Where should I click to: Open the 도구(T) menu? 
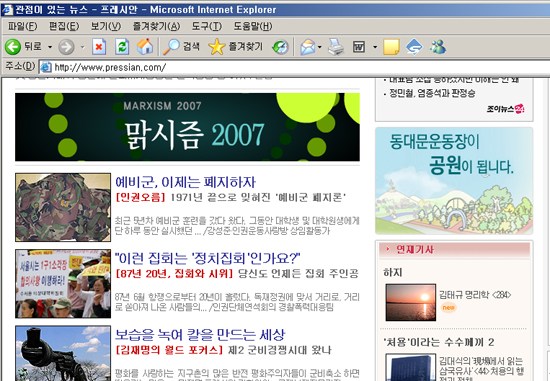click(207, 26)
